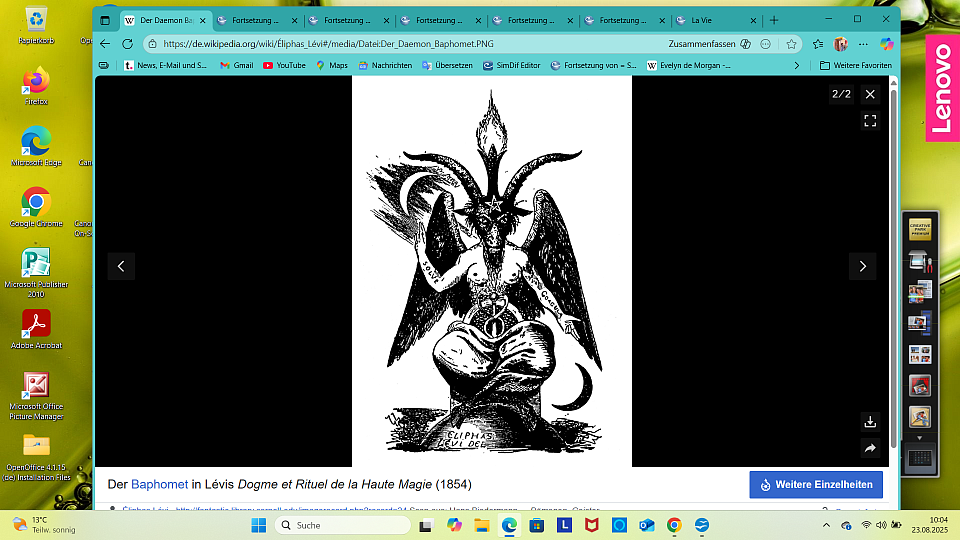The width and height of the screenshot is (960, 540).
Task: Open the Edge profile avatar
Action: pyautogui.click(x=841, y=44)
